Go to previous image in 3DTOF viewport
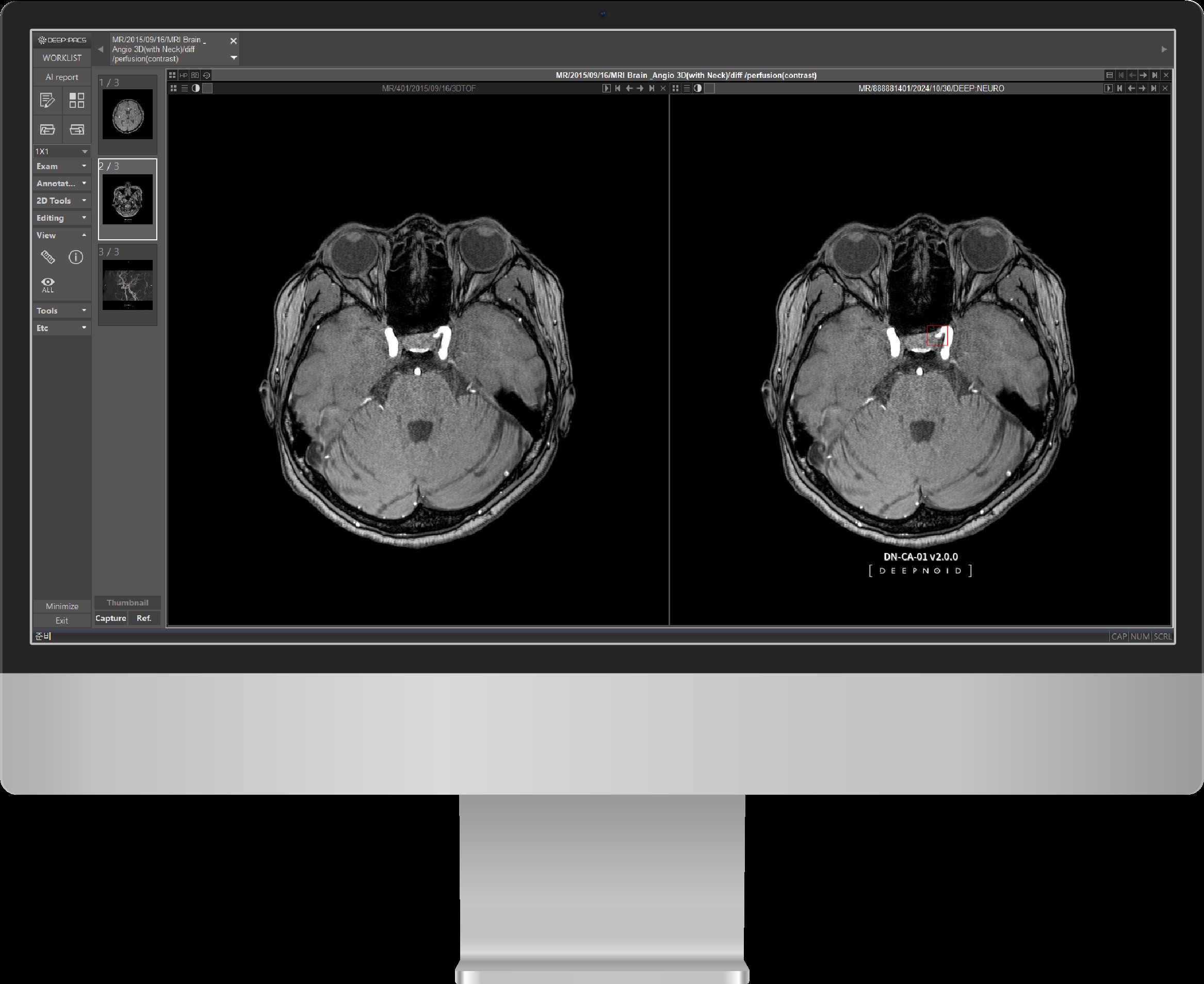 click(x=629, y=88)
